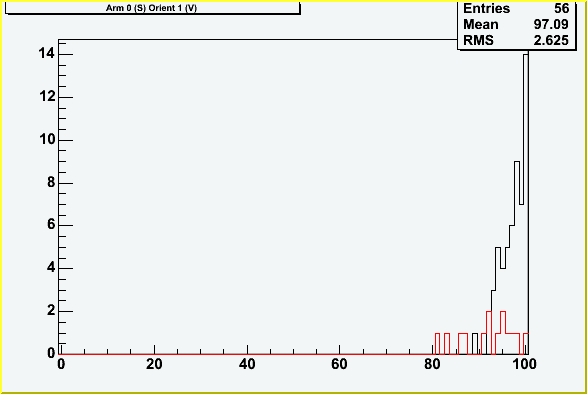Image resolution: width=587 pixels, height=394 pixels.
Task: Click the Y-axis label 6
Action: (x=51, y=225)
